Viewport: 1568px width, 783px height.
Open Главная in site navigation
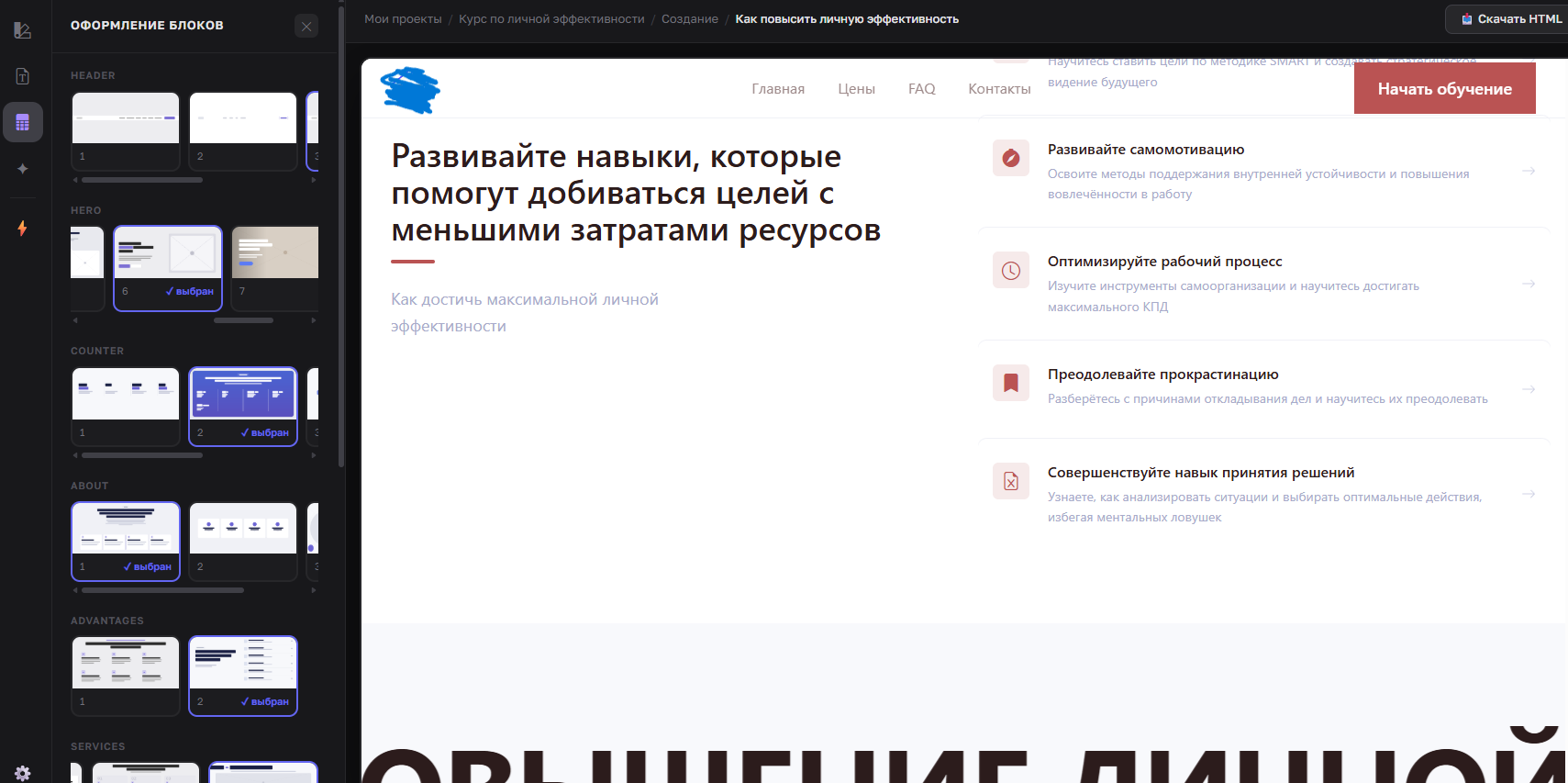tap(778, 89)
